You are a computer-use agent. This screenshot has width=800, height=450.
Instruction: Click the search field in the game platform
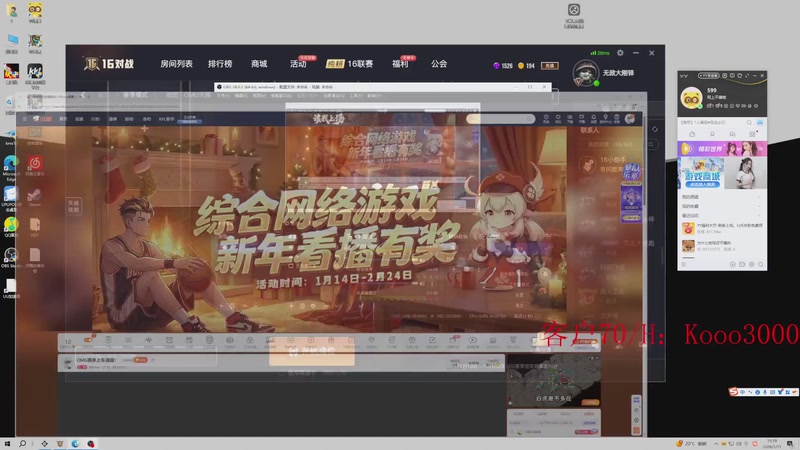click(x=500, y=118)
